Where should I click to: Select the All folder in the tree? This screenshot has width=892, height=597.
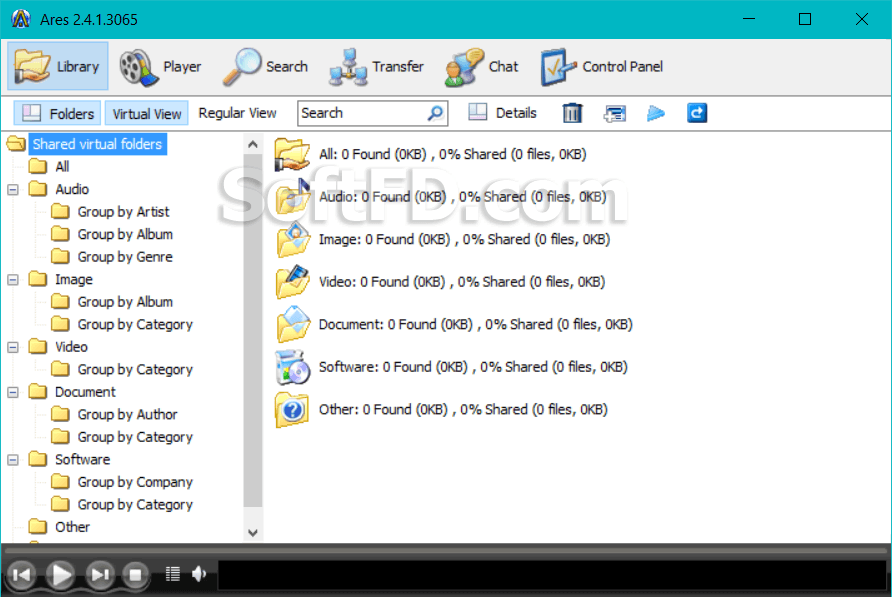coord(62,167)
